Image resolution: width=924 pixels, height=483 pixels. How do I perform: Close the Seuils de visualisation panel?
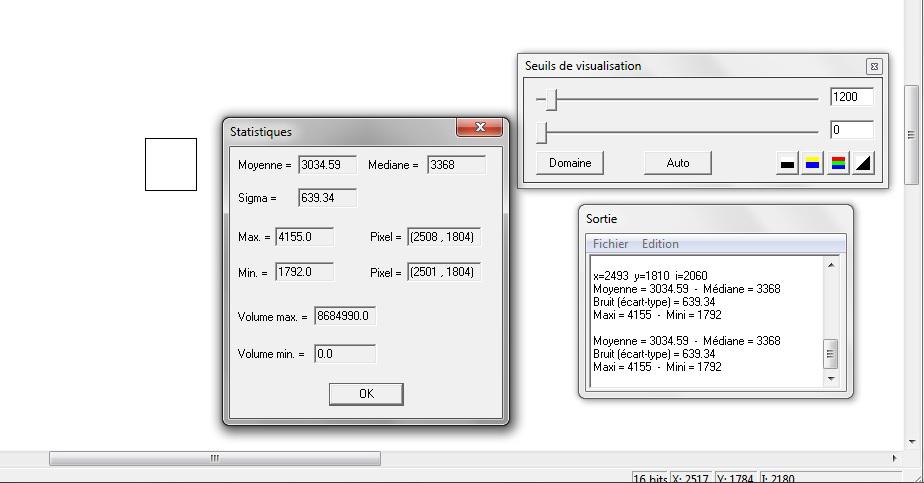pyautogui.click(x=874, y=67)
